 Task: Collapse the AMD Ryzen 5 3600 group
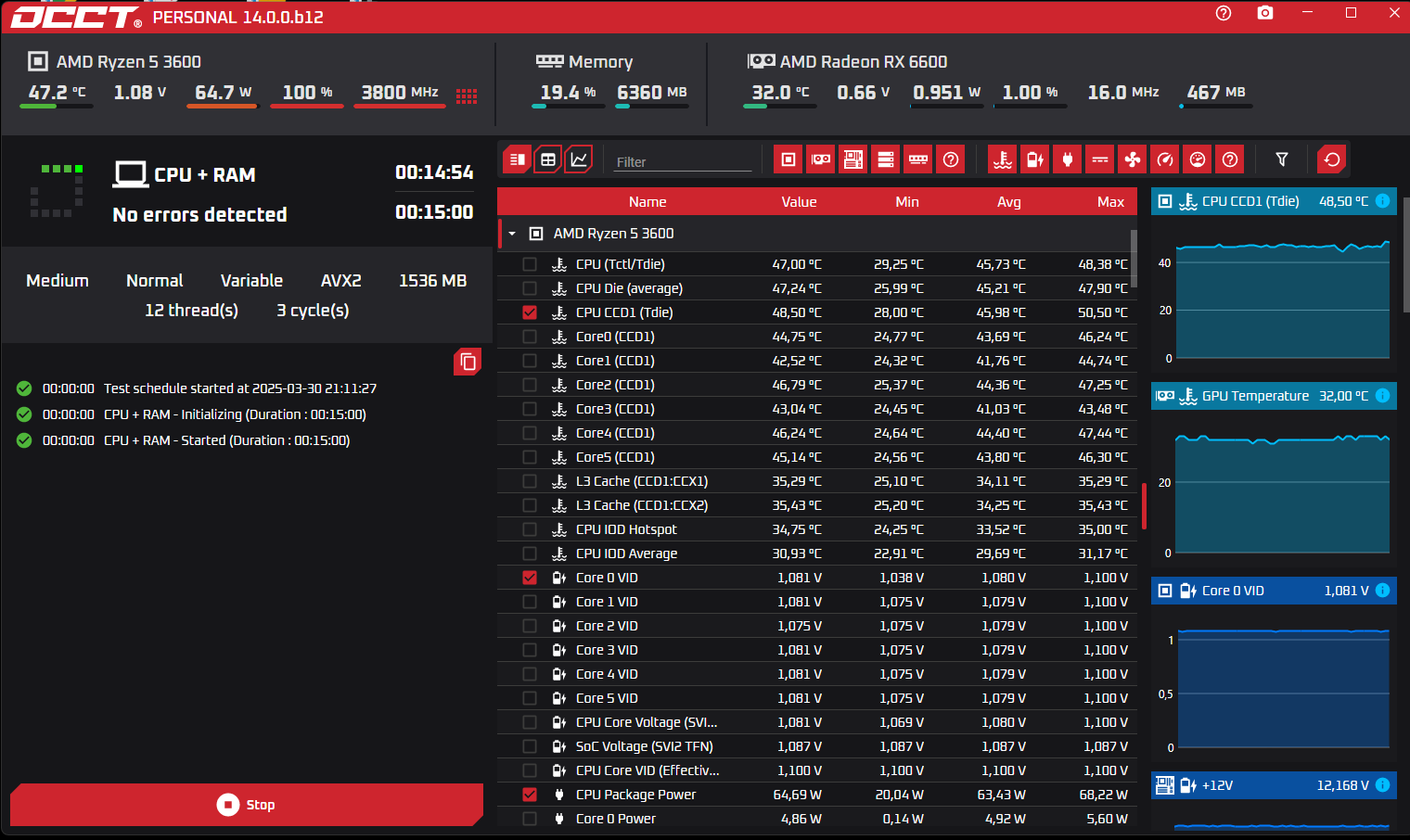[x=512, y=234]
